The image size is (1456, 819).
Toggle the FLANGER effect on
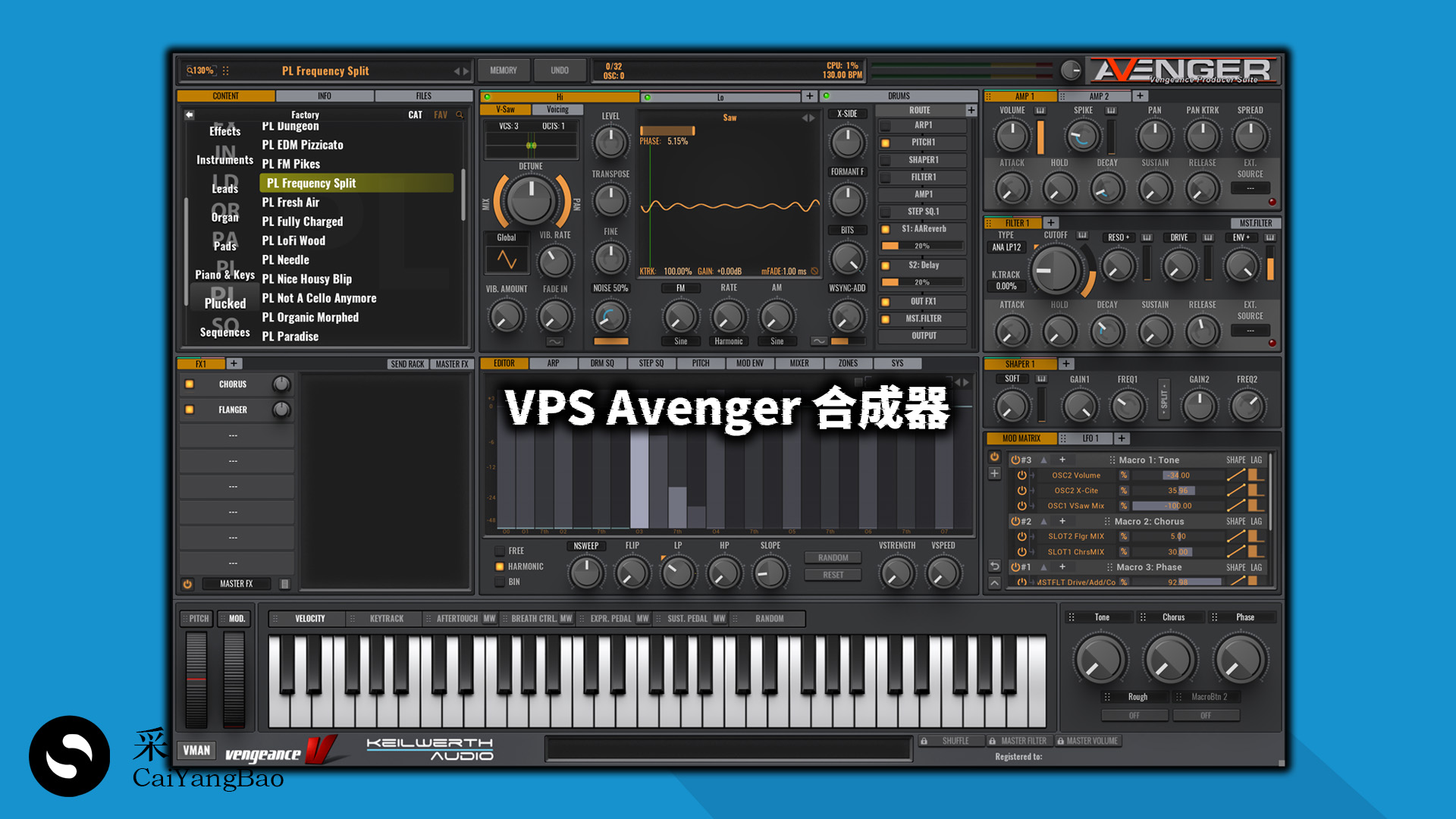190,409
